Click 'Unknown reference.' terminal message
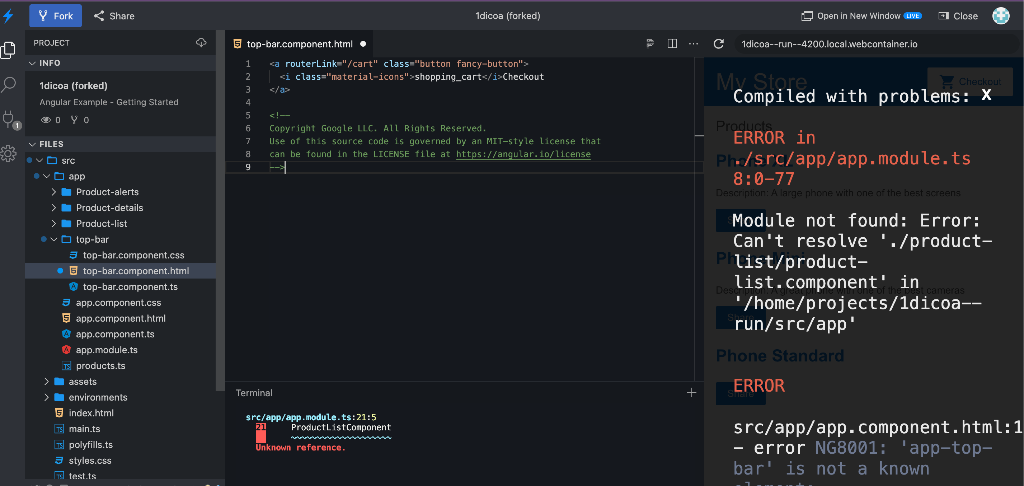The width and height of the screenshot is (1024, 486). pyautogui.click(x=300, y=447)
